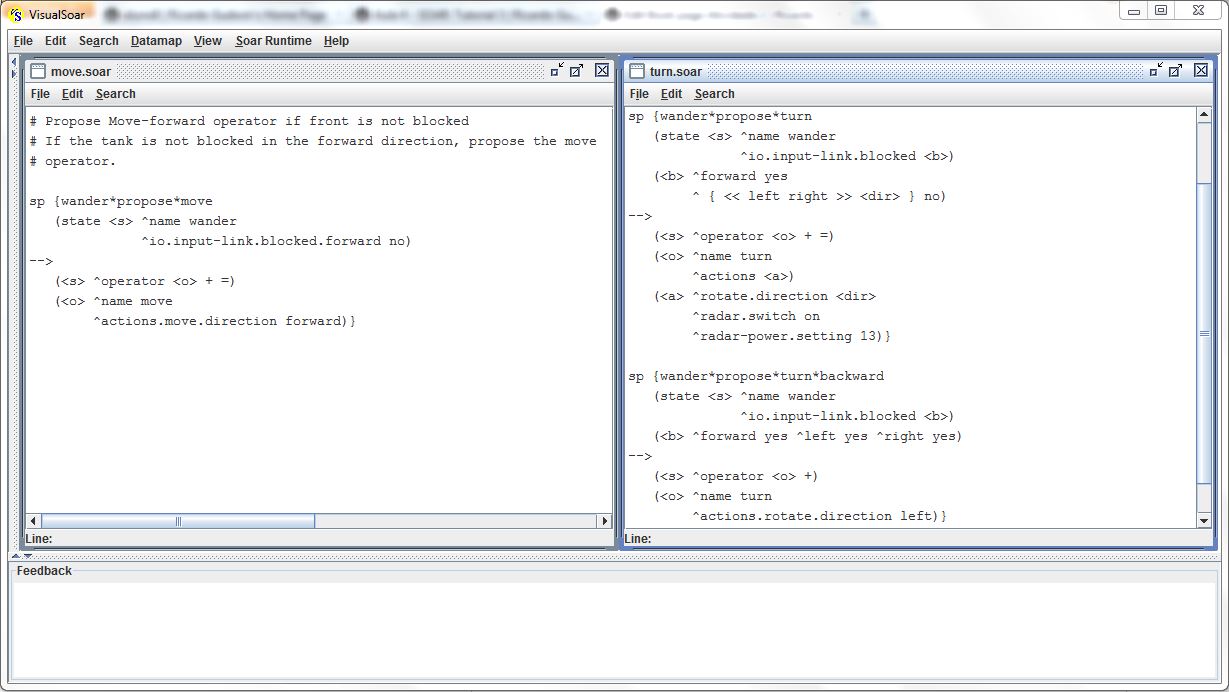1229x692 pixels.
Task: Open the main View menu
Action: 207,41
